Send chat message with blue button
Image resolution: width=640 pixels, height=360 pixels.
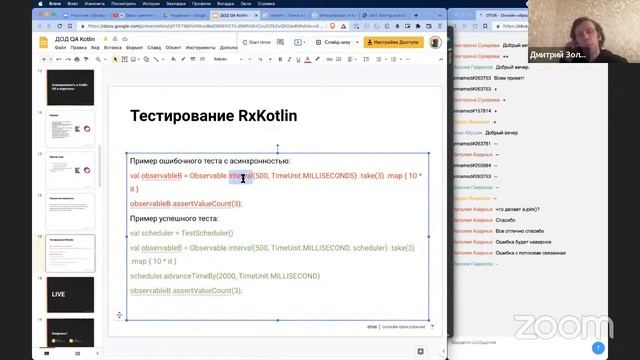coord(598,348)
